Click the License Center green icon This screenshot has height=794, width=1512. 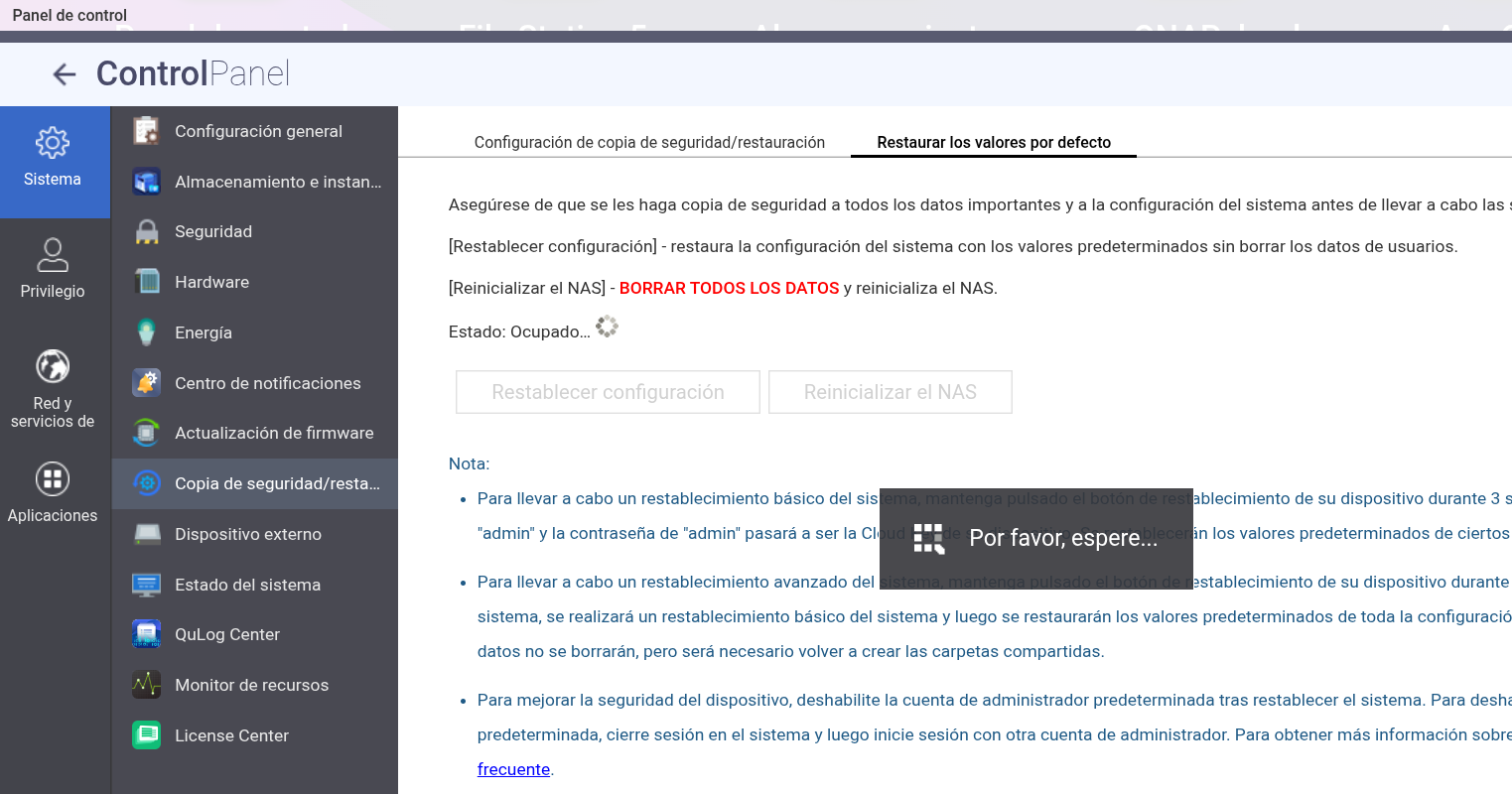pos(147,735)
